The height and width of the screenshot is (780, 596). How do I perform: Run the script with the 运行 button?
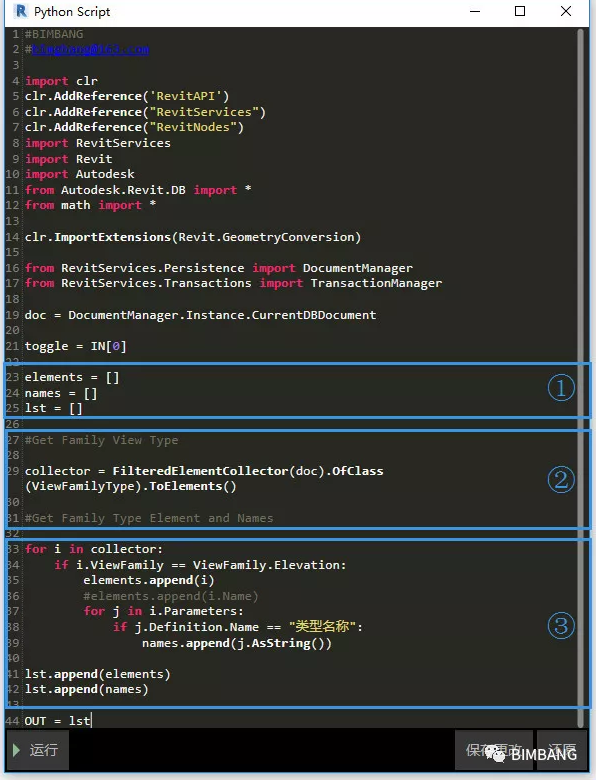pos(37,750)
